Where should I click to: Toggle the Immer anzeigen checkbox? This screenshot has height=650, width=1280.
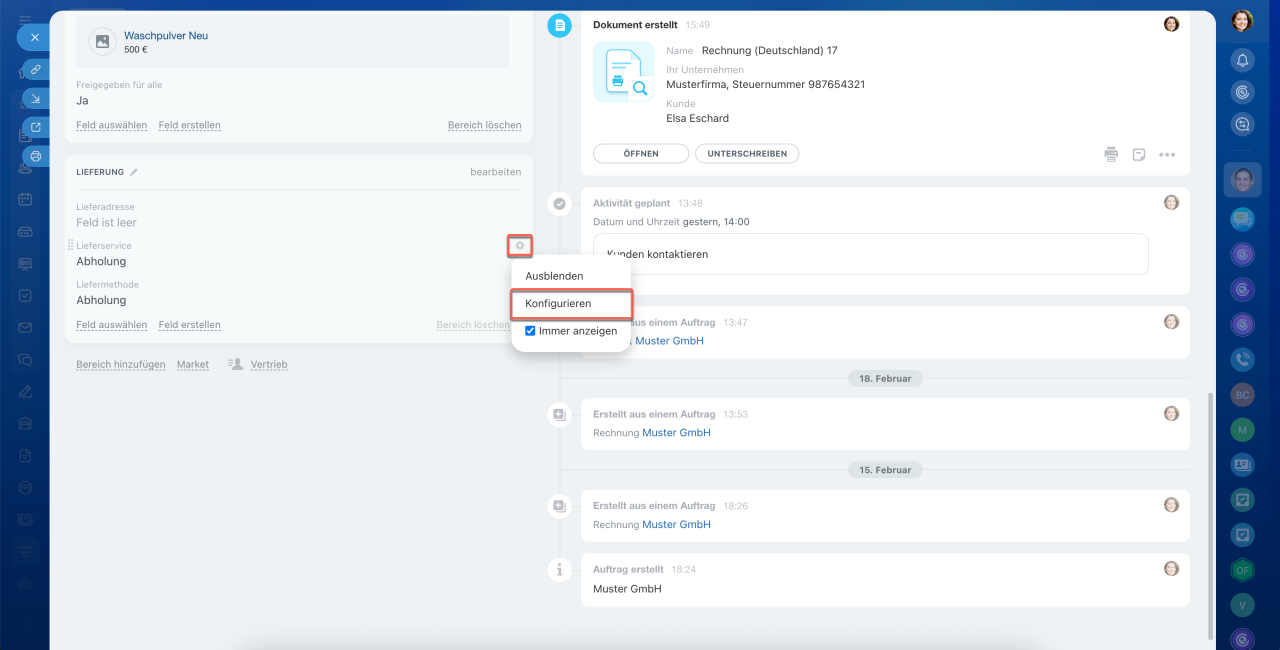531,331
